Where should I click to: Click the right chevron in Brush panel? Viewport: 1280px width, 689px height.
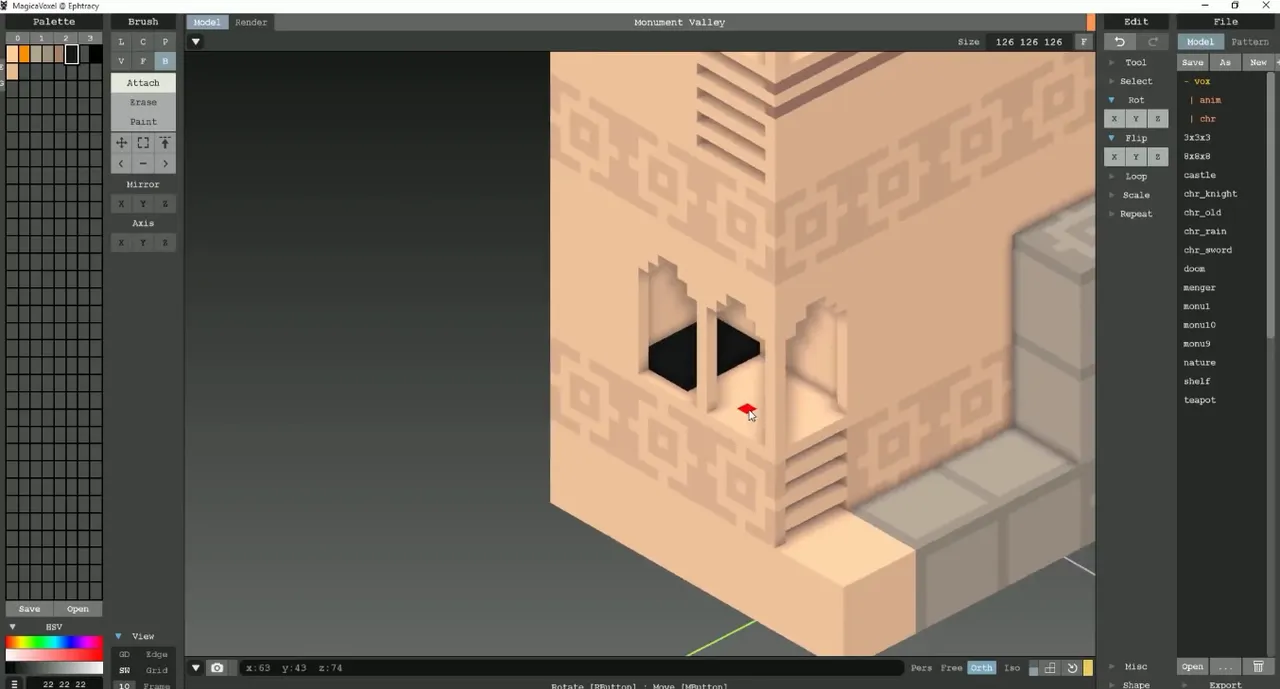pos(165,164)
